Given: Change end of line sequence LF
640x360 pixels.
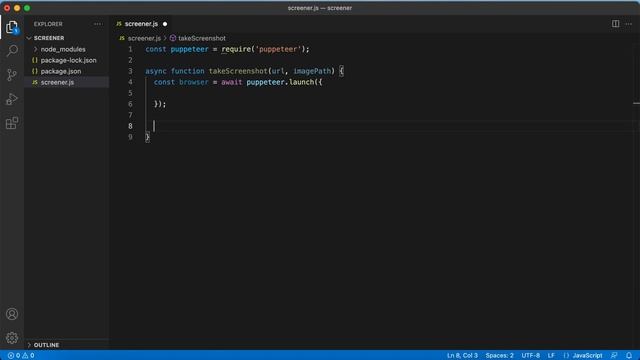Looking at the screenshot, I should (x=551, y=356).
